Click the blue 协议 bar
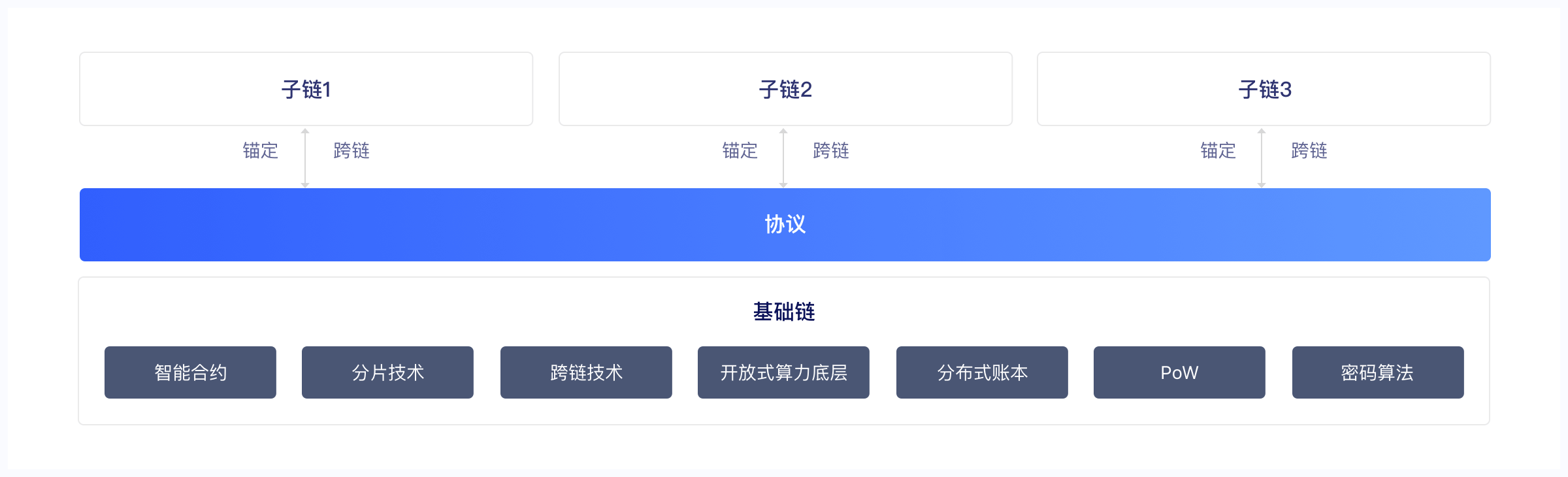The image size is (1568, 477). tap(785, 225)
